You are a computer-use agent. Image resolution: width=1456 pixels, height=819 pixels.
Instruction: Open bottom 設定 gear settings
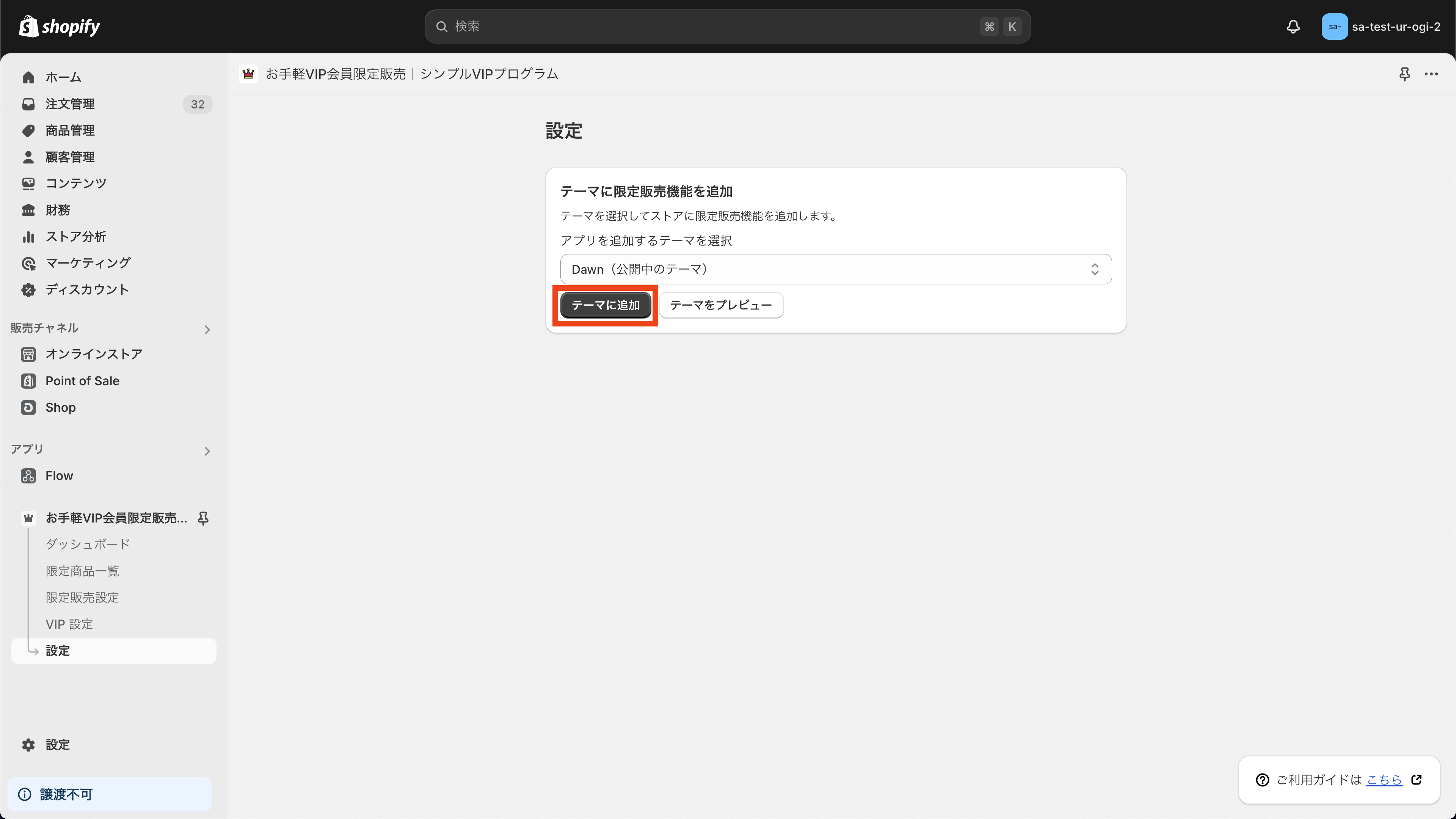pyautogui.click(x=57, y=744)
